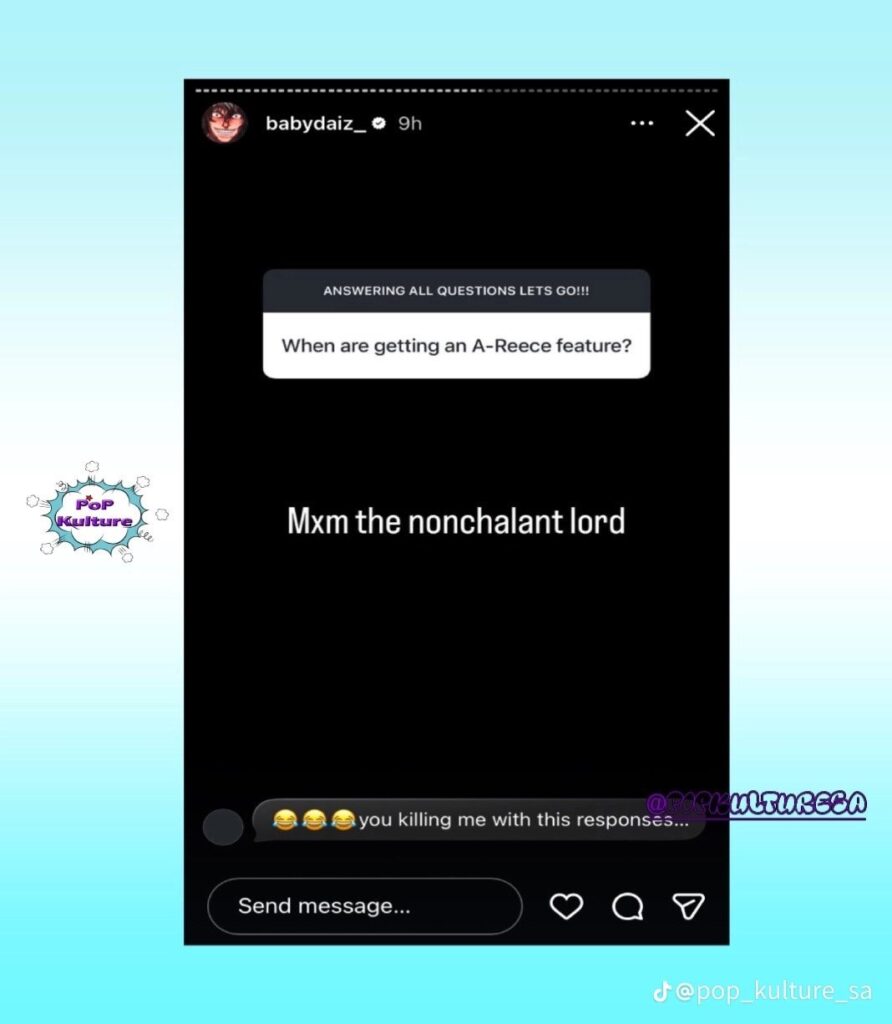Image resolution: width=892 pixels, height=1024 pixels.
Task: Click the Pop Kulture logo badge
Action: (x=97, y=513)
